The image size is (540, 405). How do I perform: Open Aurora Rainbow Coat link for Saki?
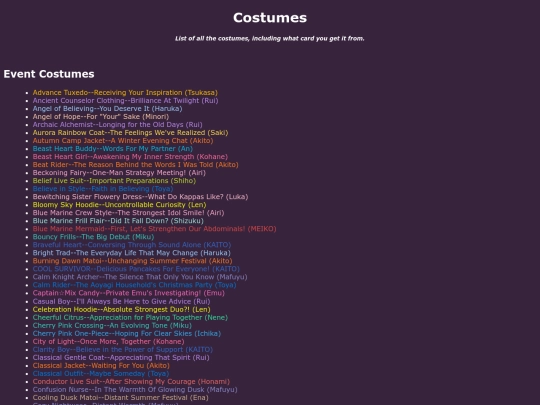click(x=130, y=133)
